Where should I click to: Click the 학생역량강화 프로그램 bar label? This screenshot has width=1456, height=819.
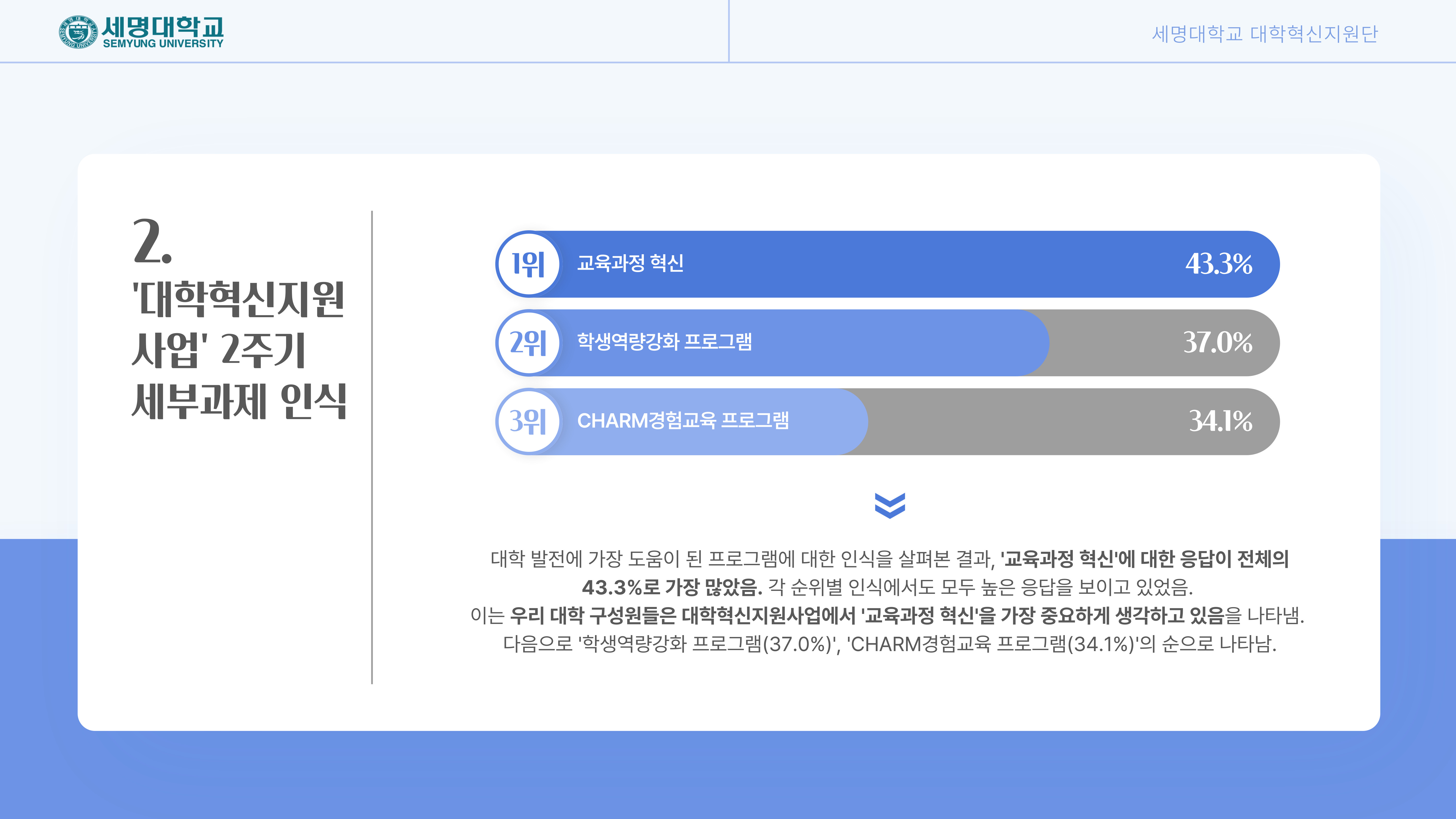tap(664, 341)
